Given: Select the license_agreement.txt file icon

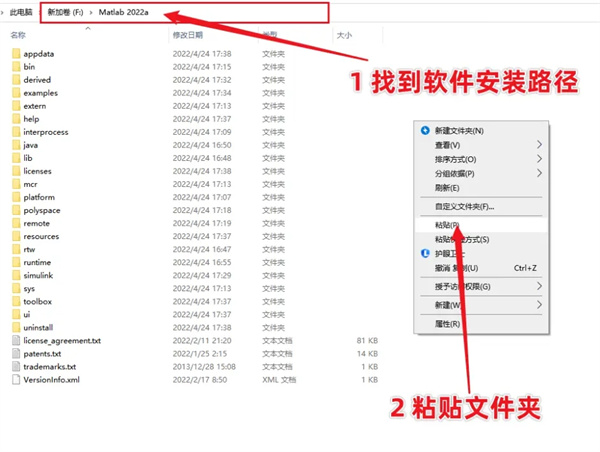Looking at the screenshot, I should (16, 340).
